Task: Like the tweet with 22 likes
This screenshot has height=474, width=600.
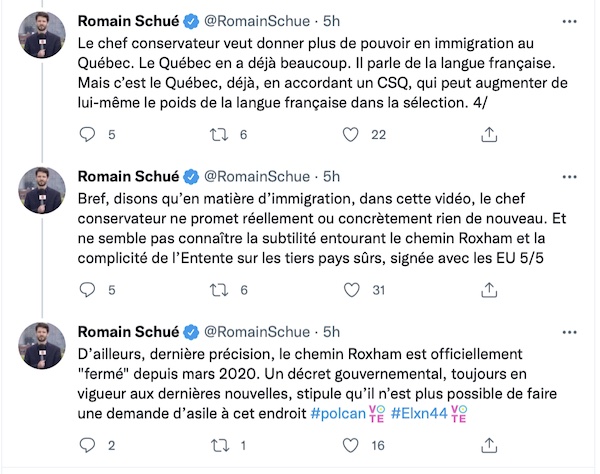Action: coord(350,135)
